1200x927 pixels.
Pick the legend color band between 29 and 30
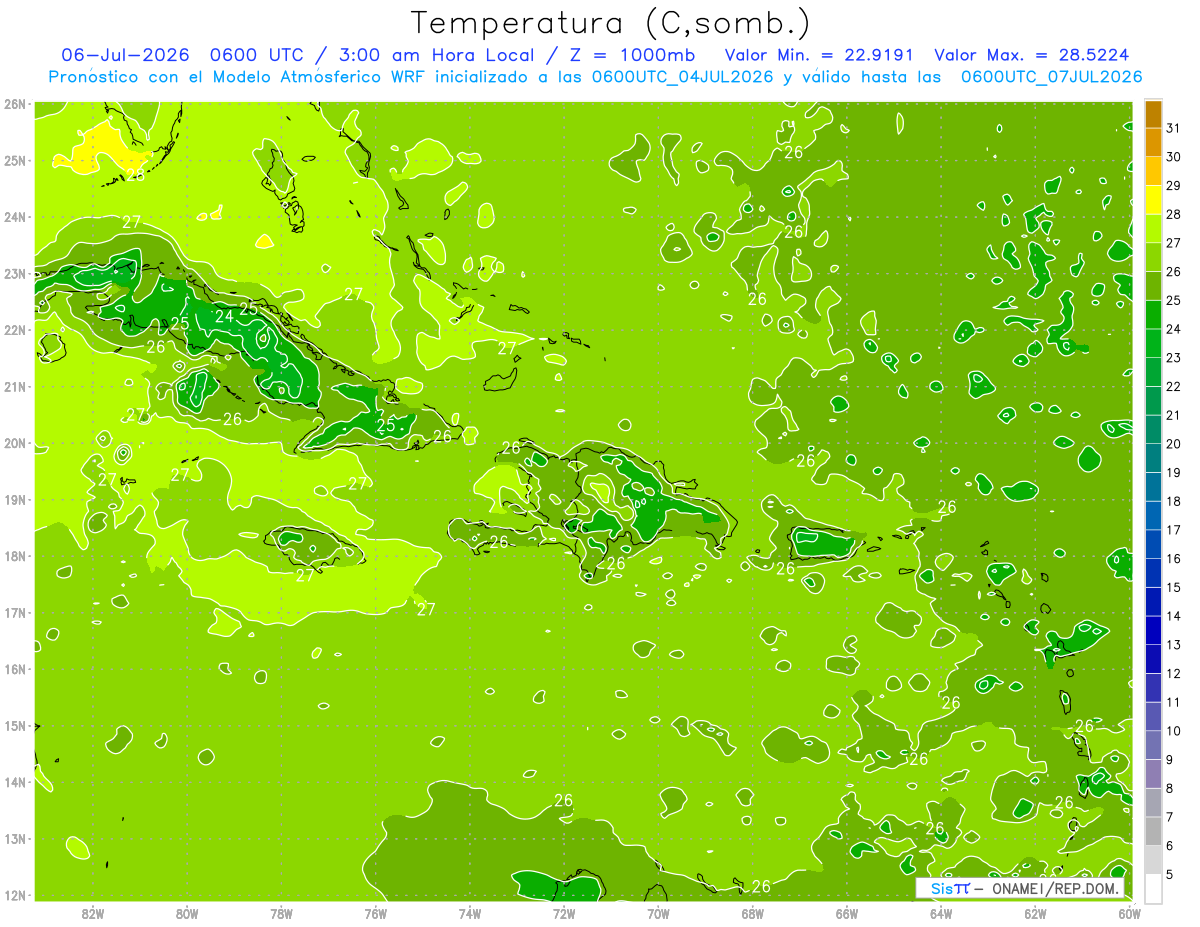tap(1153, 171)
